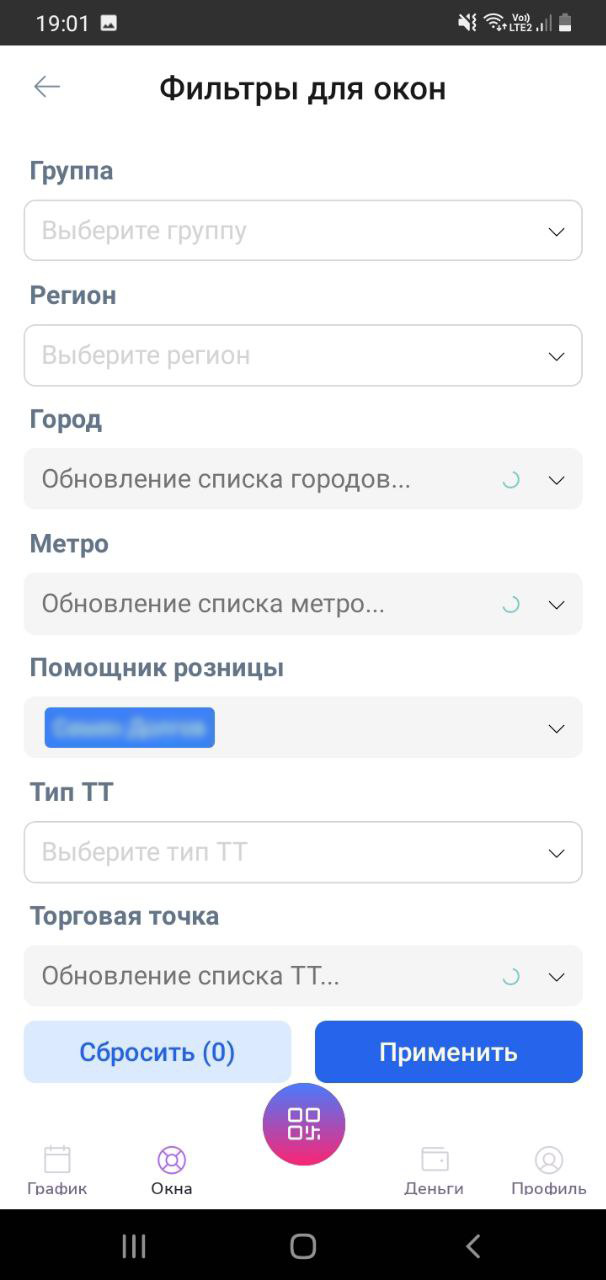Image resolution: width=606 pixels, height=1280 pixels.
Task: Open the Тип ТТ dropdown
Action: click(x=303, y=852)
